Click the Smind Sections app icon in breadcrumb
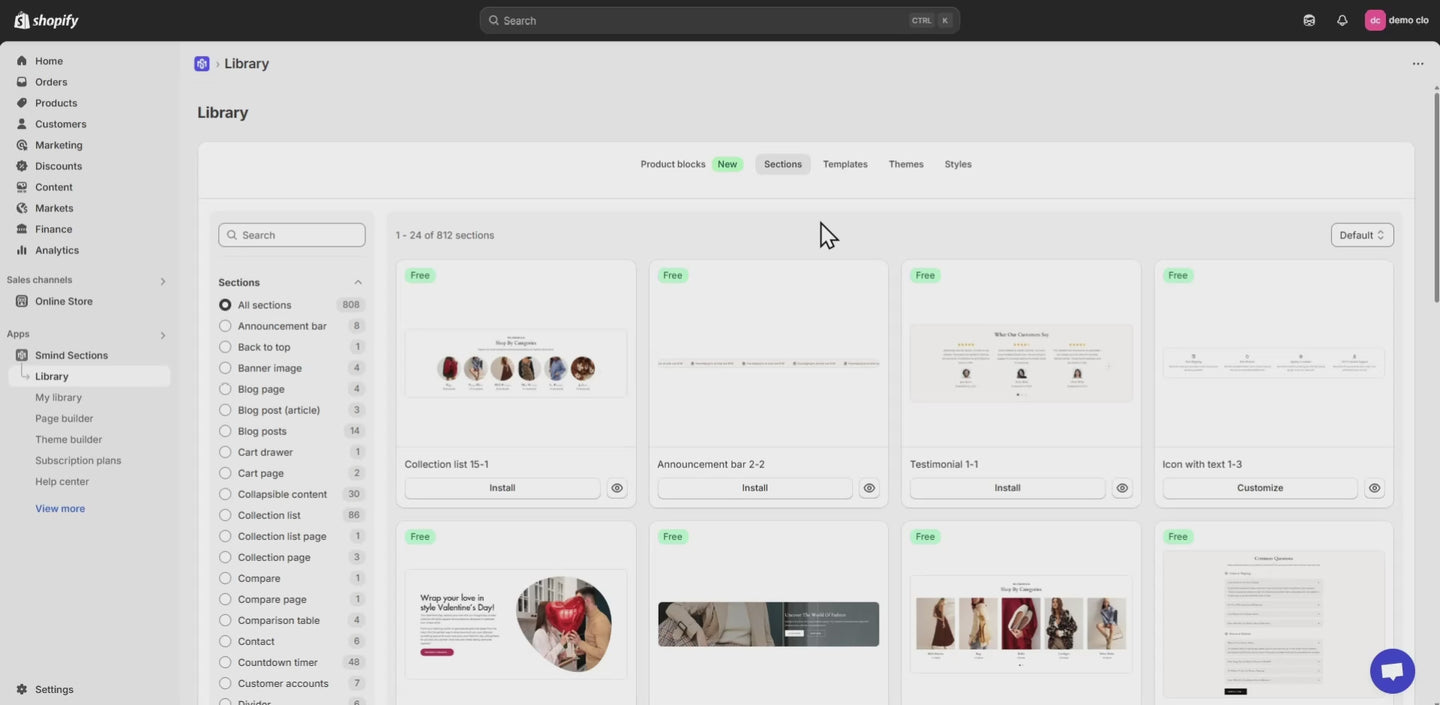Screen dimensions: 1440x705 [202, 64]
